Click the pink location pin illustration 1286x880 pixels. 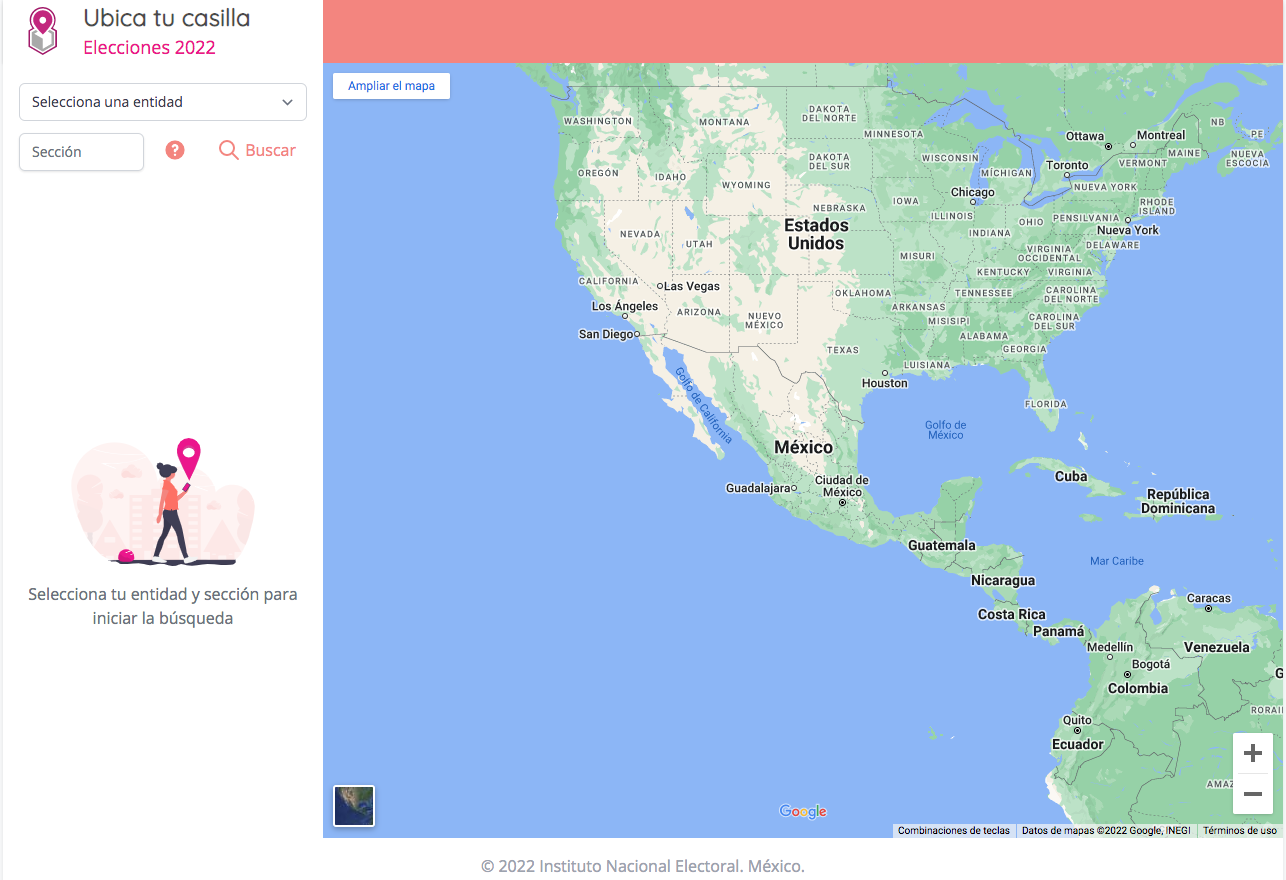(188, 458)
